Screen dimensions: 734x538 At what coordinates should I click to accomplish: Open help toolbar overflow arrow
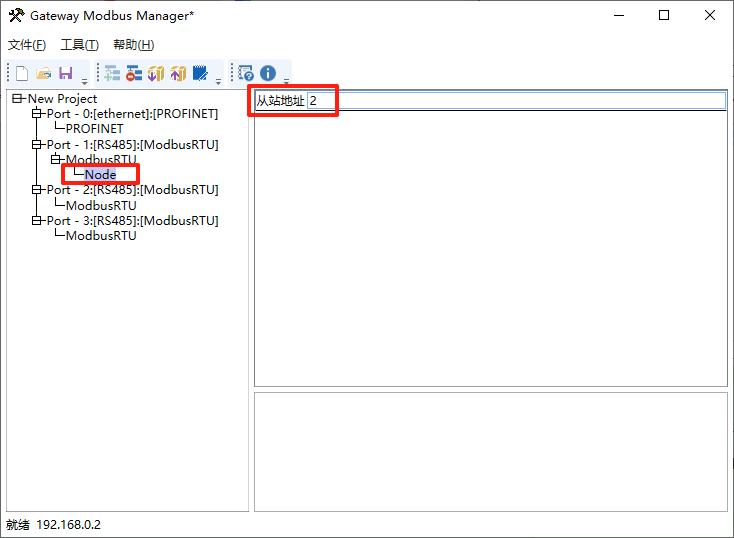pos(286,81)
